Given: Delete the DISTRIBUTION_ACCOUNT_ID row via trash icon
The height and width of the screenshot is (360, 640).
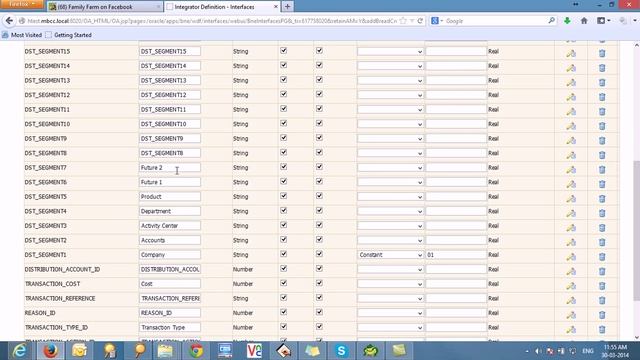Looking at the screenshot, I should pyautogui.click(x=602, y=271).
